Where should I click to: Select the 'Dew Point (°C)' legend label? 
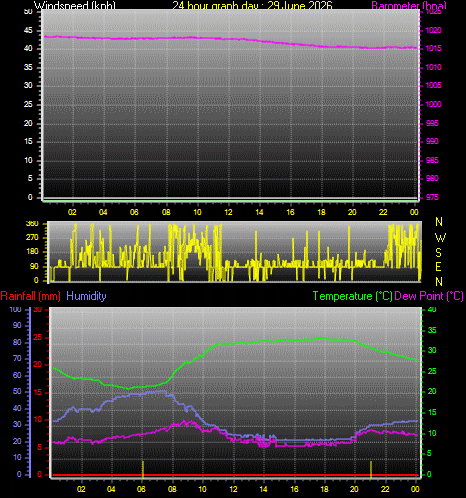coord(429,296)
